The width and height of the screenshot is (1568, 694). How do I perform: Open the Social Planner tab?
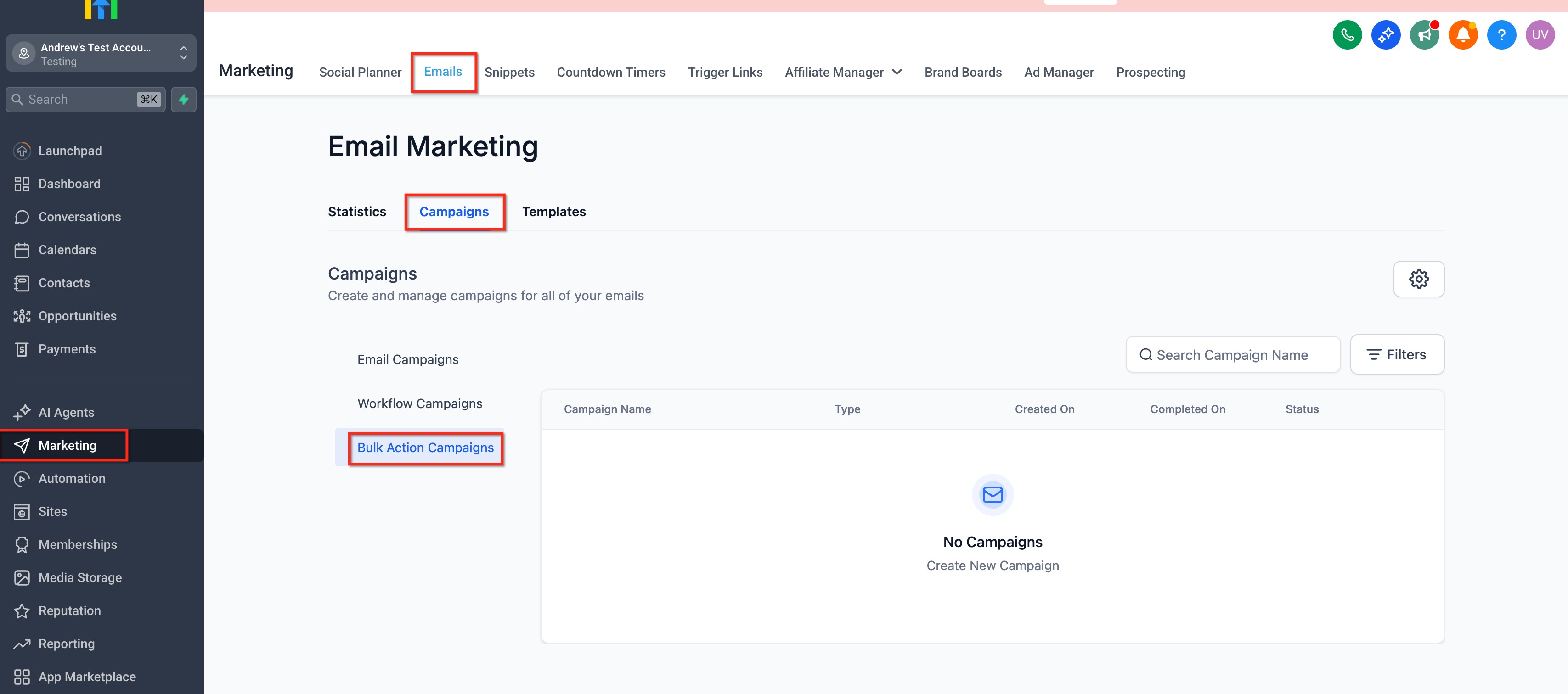tap(361, 73)
